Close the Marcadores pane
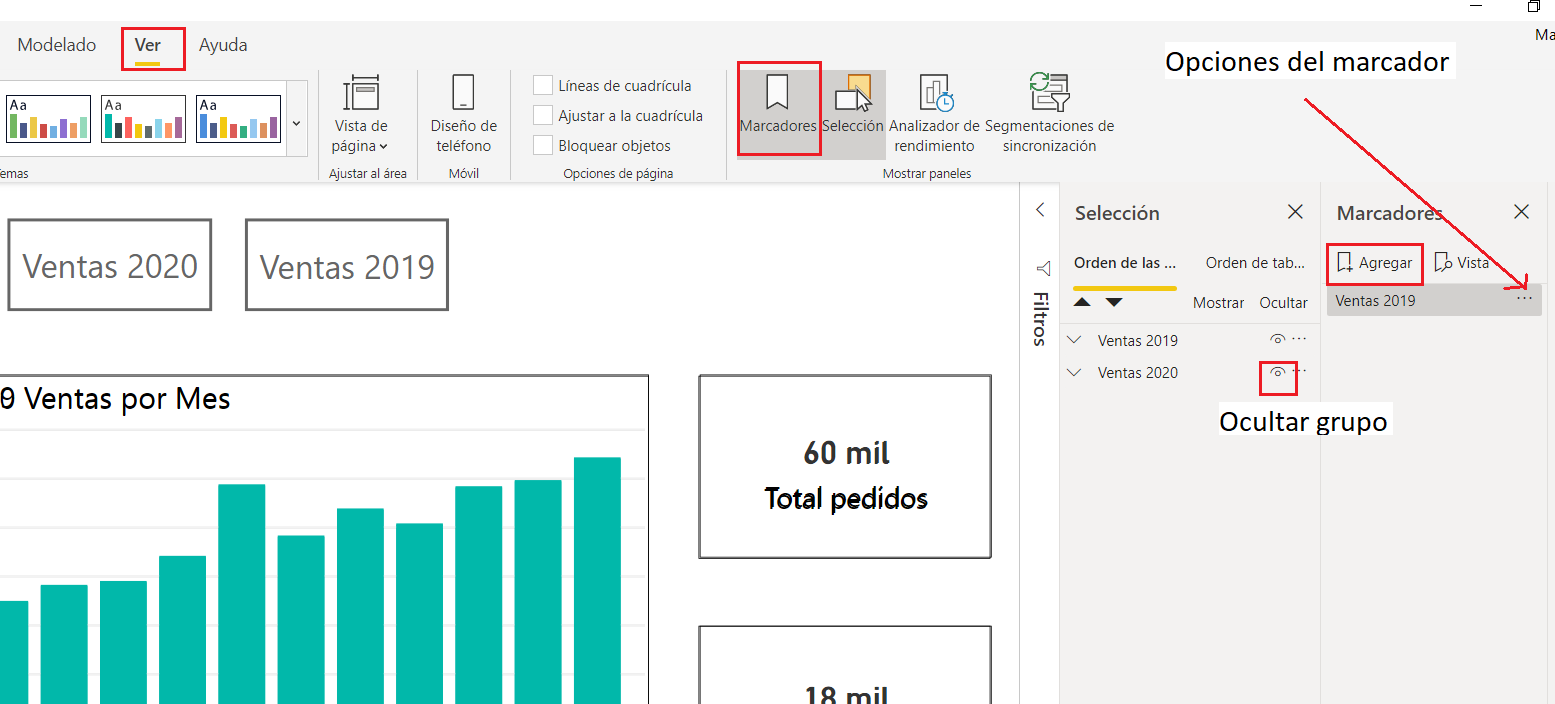The height and width of the screenshot is (704, 1555). (1521, 212)
